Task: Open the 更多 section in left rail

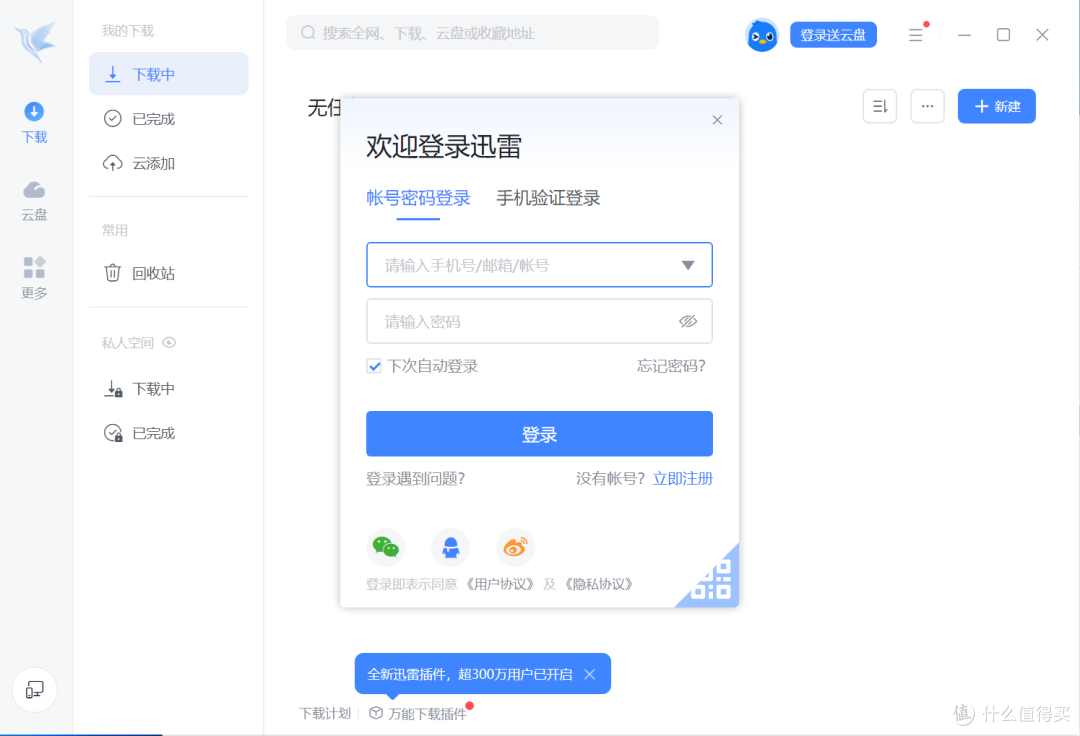Action: point(34,278)
